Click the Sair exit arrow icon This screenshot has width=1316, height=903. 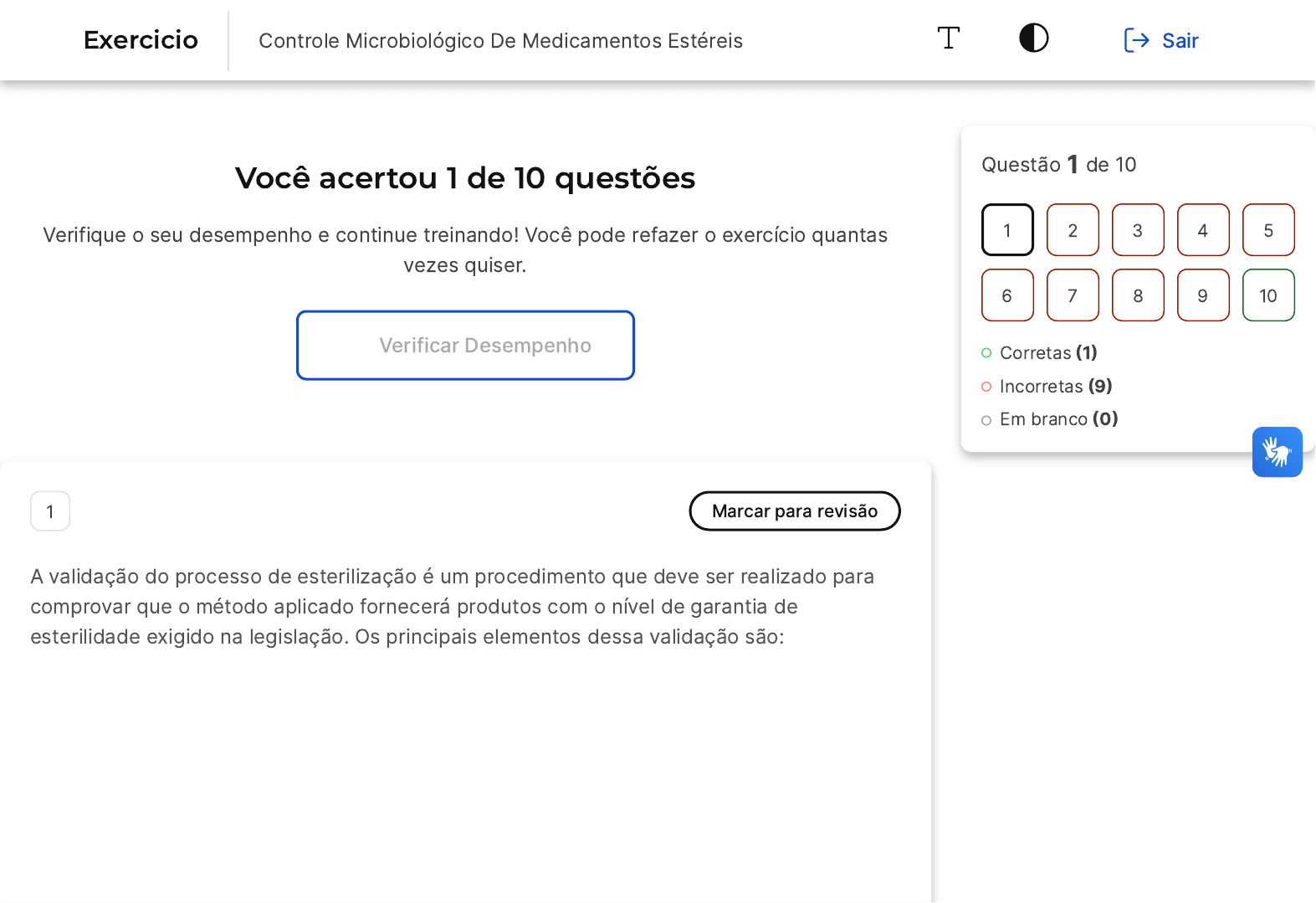click(1135, 40)
